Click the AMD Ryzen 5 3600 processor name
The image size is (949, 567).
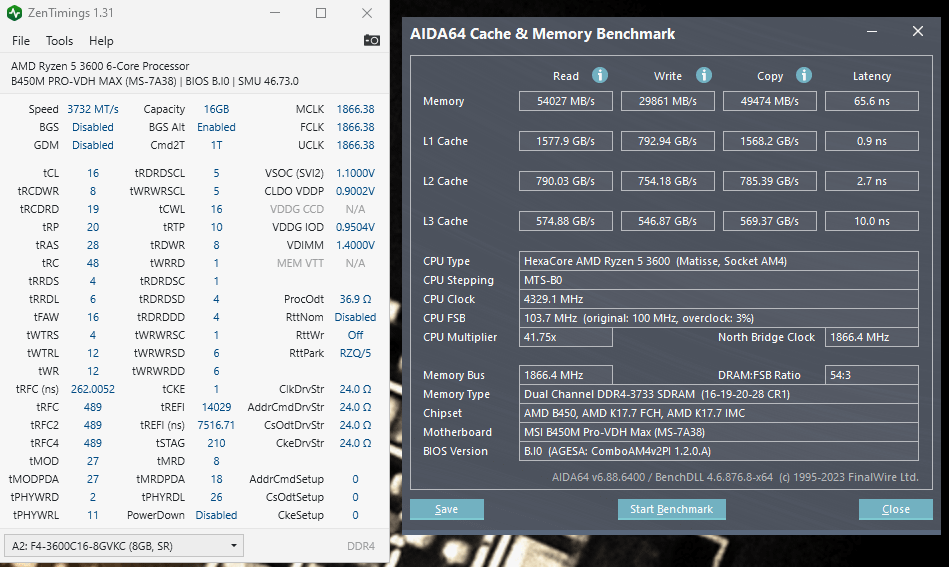point(100,66)
